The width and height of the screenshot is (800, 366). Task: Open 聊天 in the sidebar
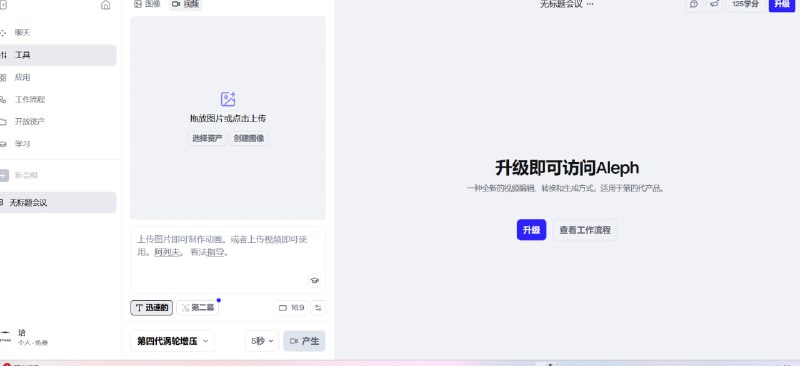click(22, 33)
